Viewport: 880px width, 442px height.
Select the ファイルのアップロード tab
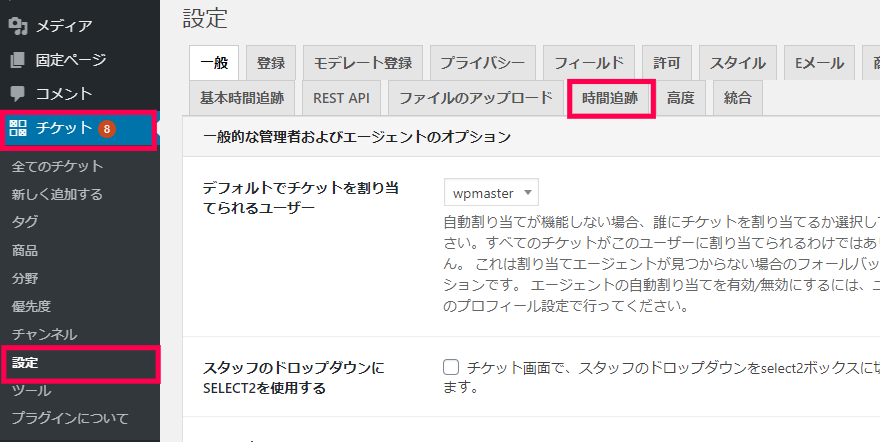coord(476,98)
